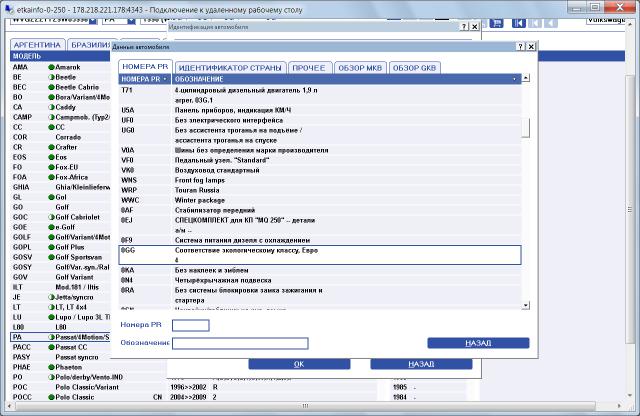This screenshot has width=640, height=416.
Task: Select PR row 'WNS' Front fog lamps
Action: pos(320,180)
